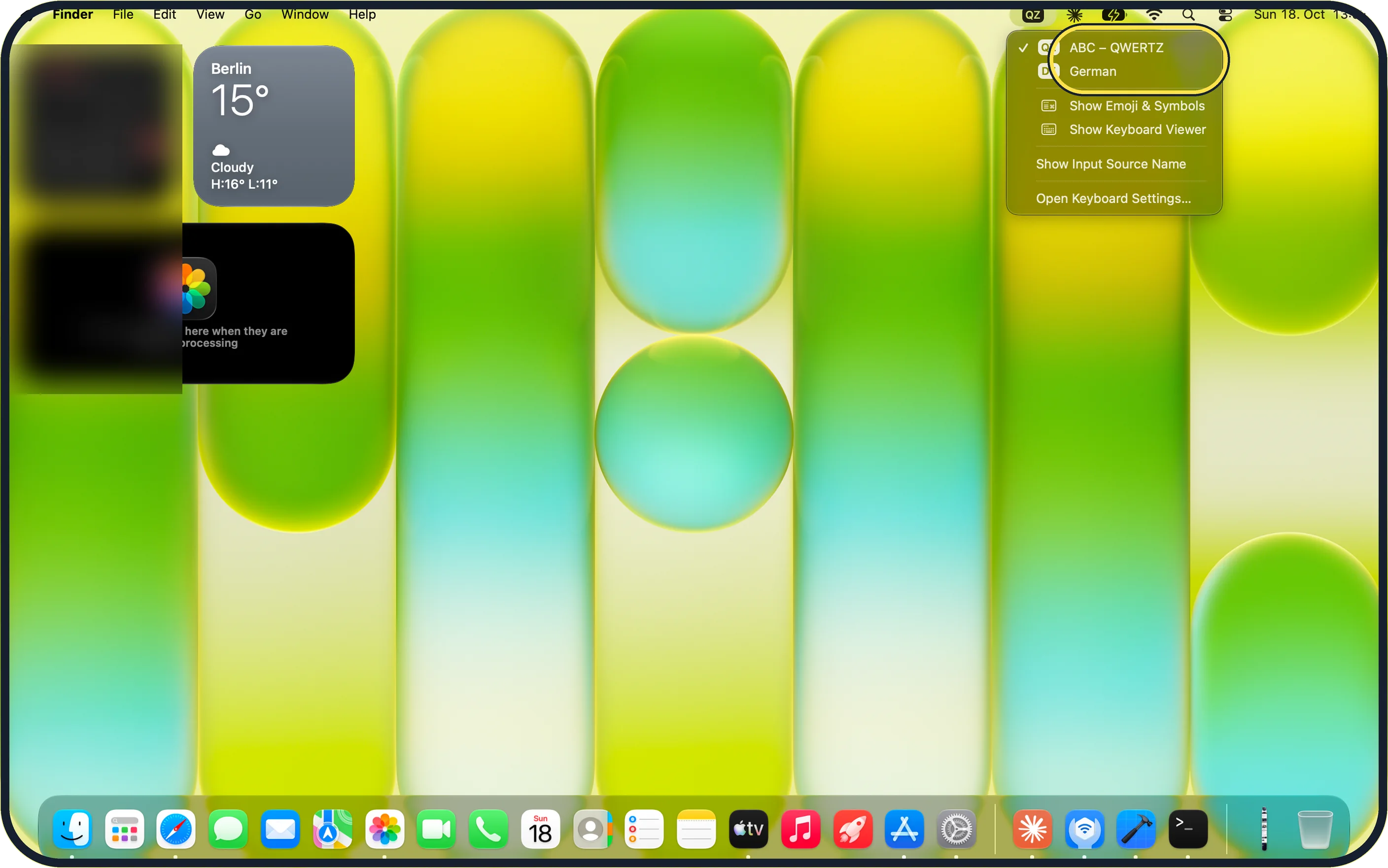Collapse the QZ input source menu
Image resolution: width=1388 pixels, height=868 pixels.
1033,15
